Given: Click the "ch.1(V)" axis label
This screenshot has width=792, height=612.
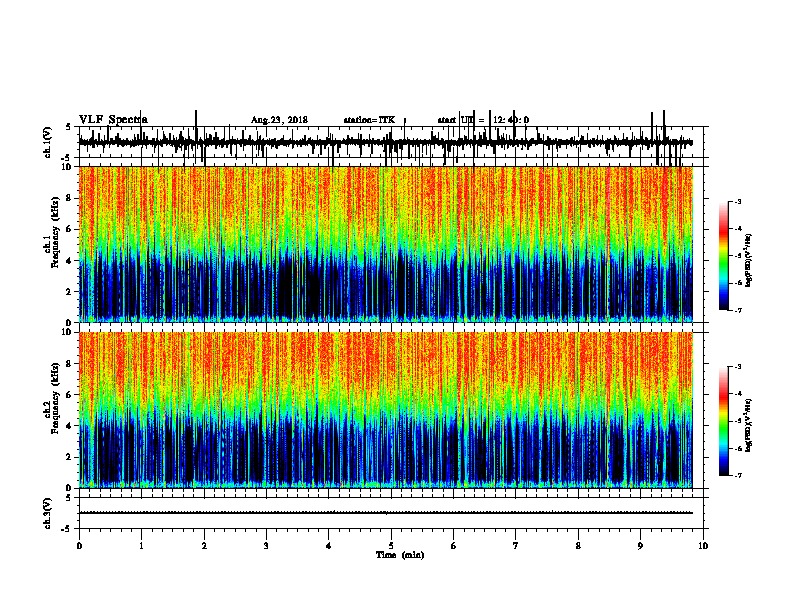Looking at the screenshot, I should pyautogui.click(x=48, y=142).
